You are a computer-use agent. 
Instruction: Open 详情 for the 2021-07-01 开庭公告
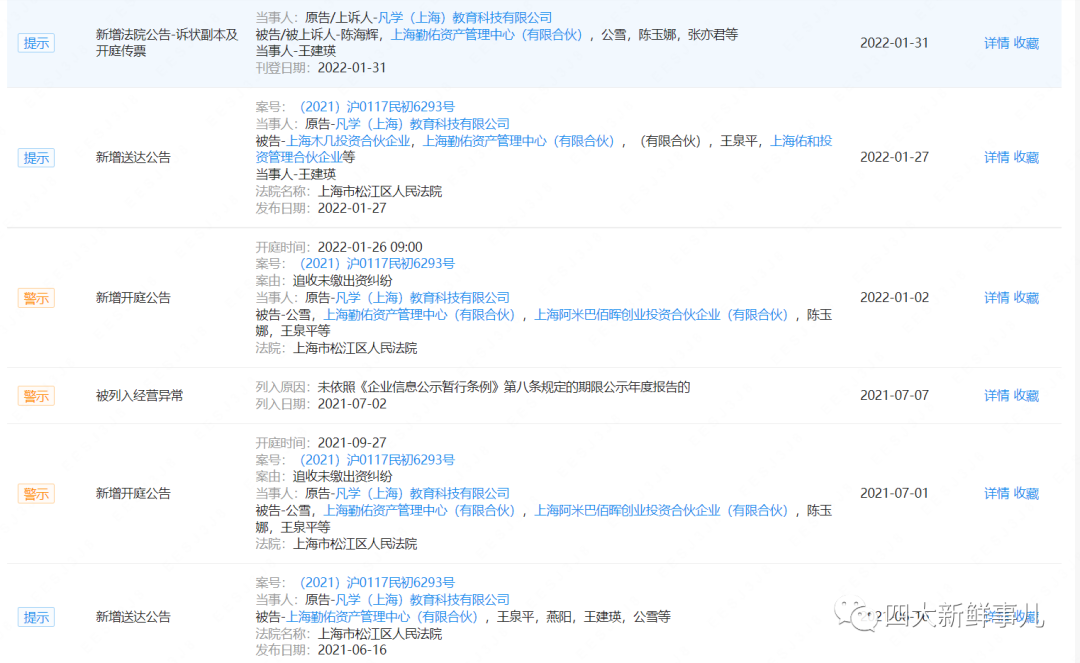[x=996, y=494]
